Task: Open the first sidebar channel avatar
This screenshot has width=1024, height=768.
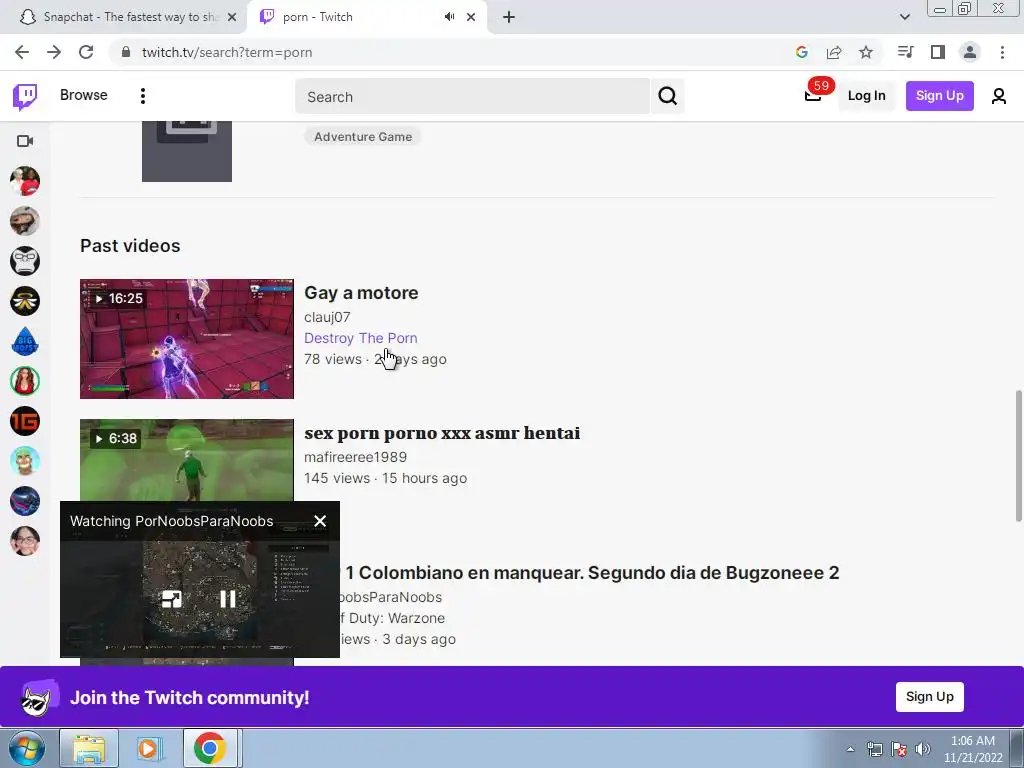Action: [x=25, y=181]
